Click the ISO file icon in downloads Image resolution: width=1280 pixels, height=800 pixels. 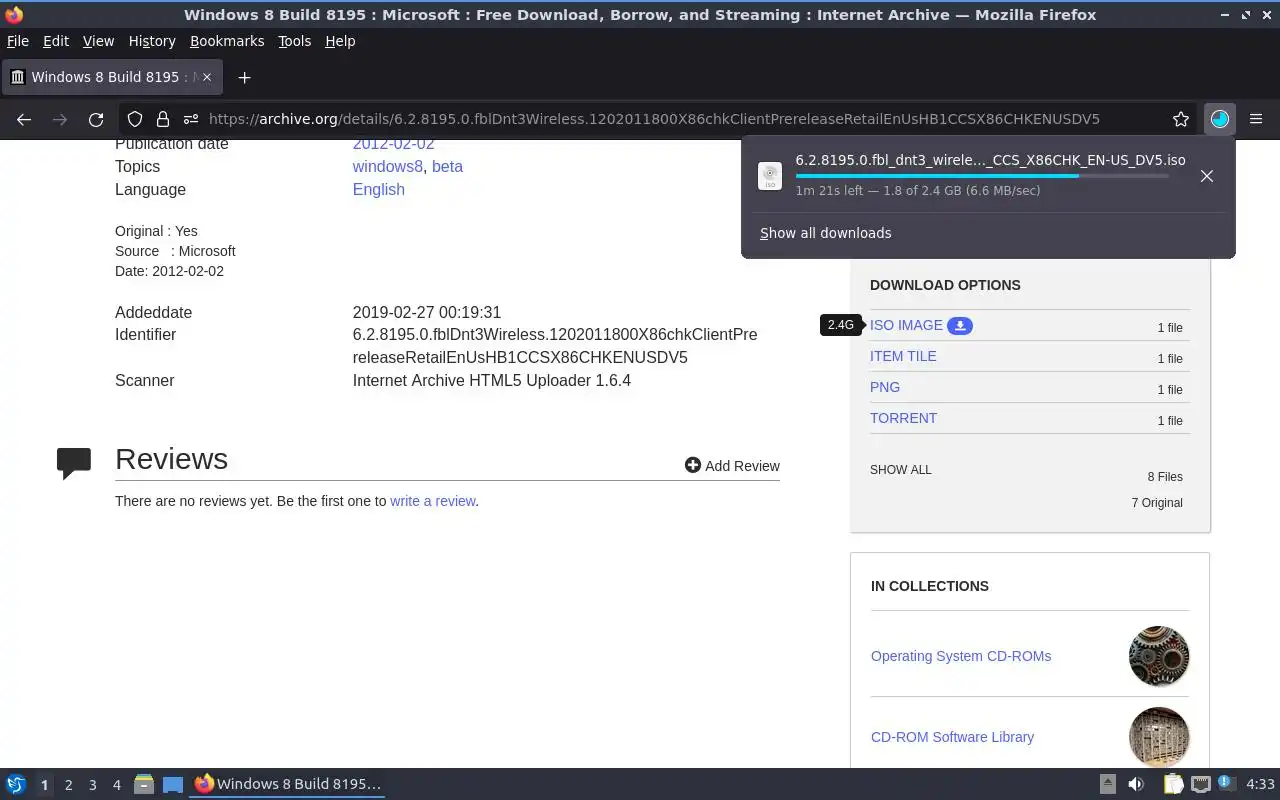(770, 176)
